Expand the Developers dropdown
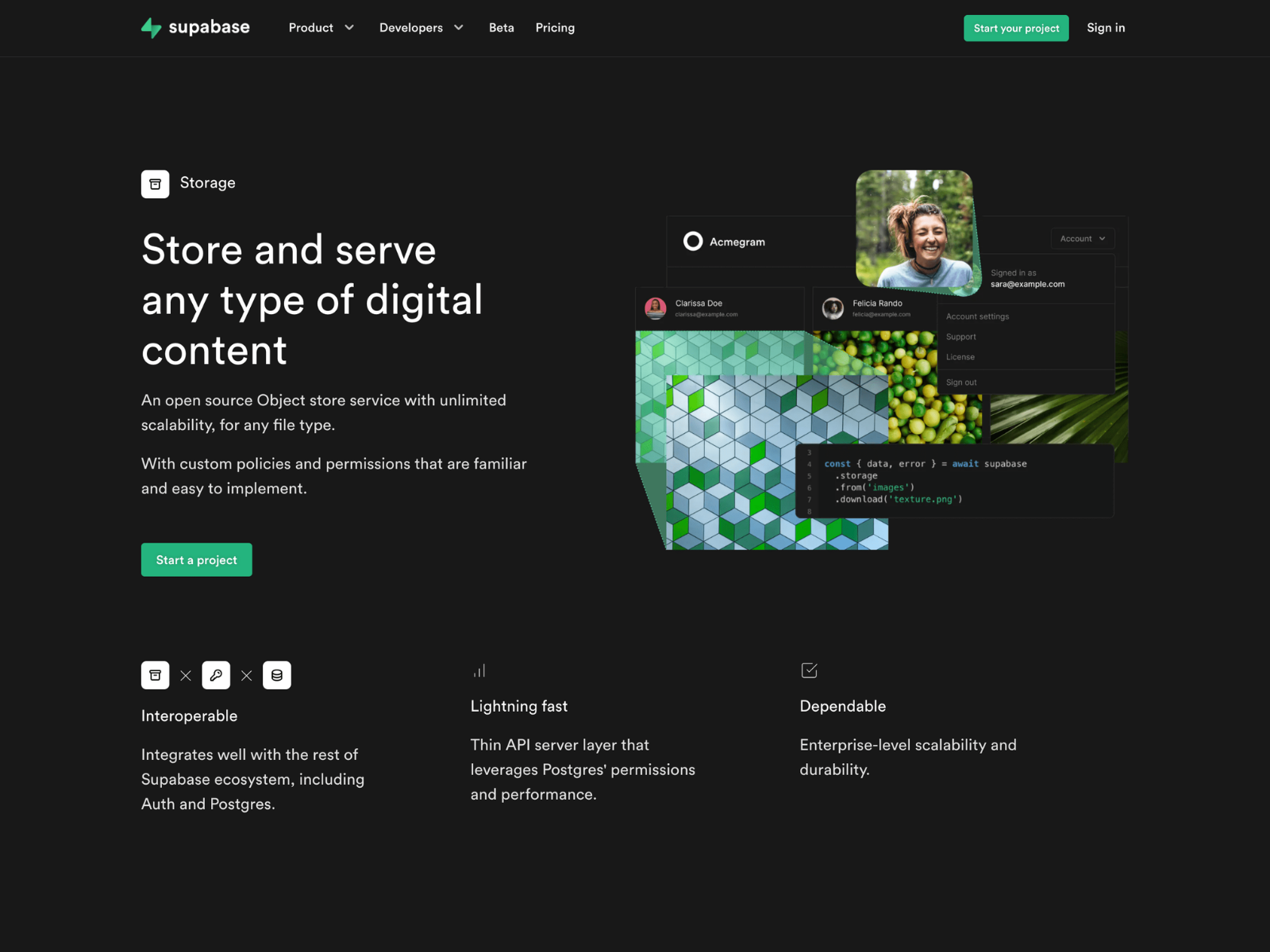This screenshot has height=952, width=1270. coord(421,28)
